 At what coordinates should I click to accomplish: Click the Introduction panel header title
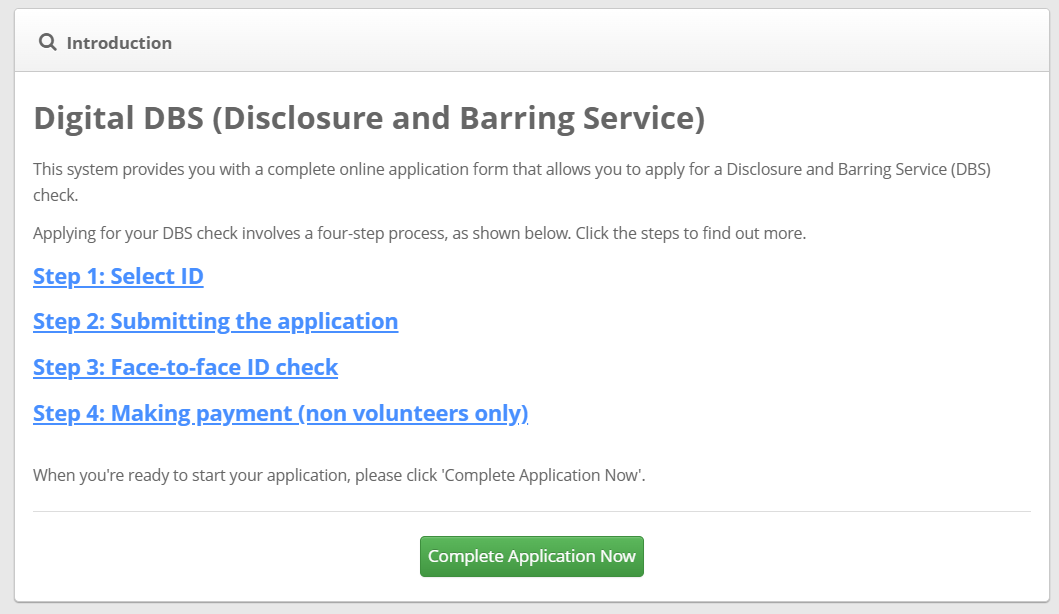click(119, 43)
